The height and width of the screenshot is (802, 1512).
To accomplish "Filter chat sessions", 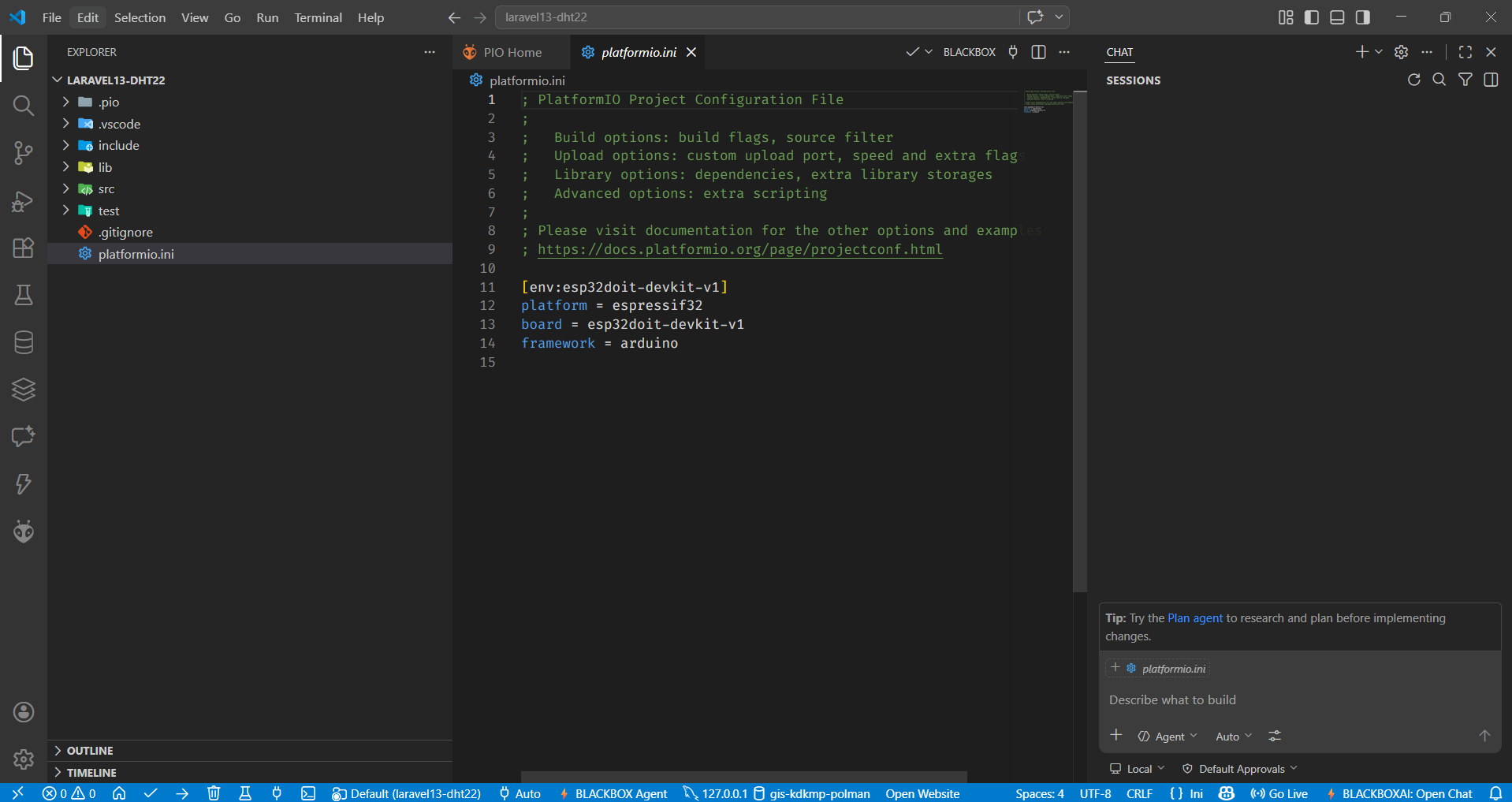I will tap(1465, 80).
